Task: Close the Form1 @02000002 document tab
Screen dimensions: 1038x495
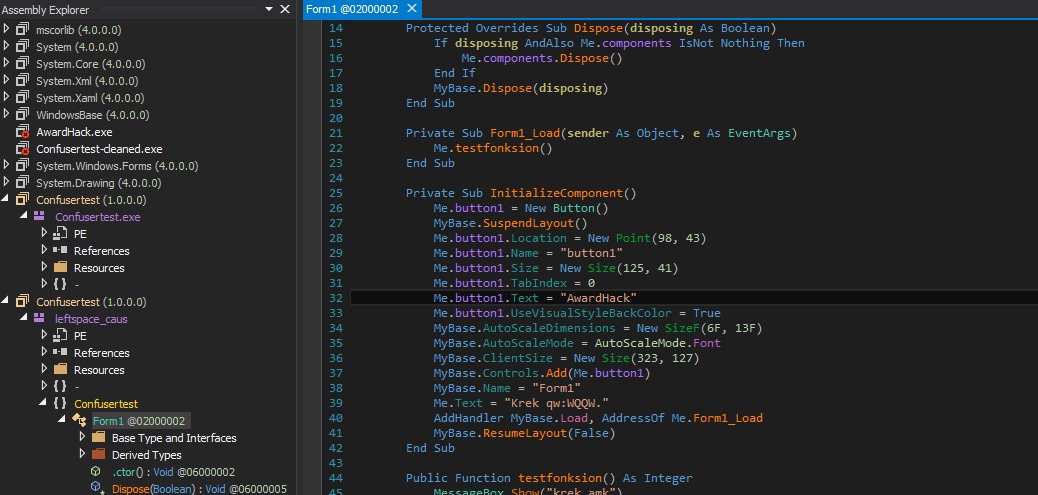Action: (411, 9)
